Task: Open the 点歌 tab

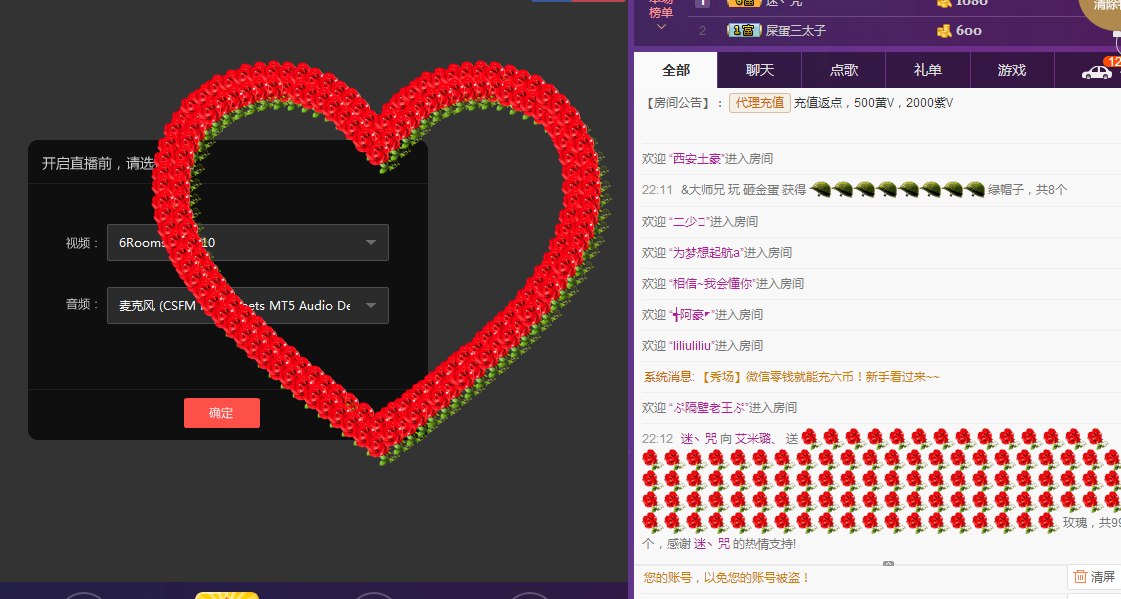Action: [x=844, y=70]
